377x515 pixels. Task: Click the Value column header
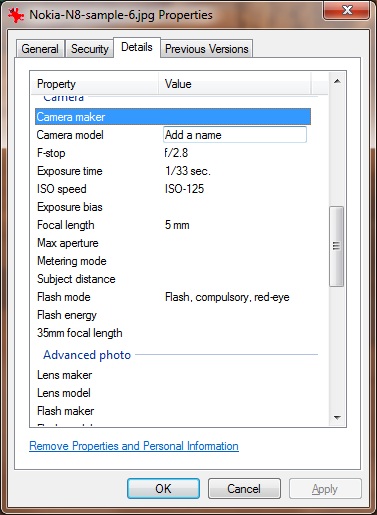click(235, 84)
